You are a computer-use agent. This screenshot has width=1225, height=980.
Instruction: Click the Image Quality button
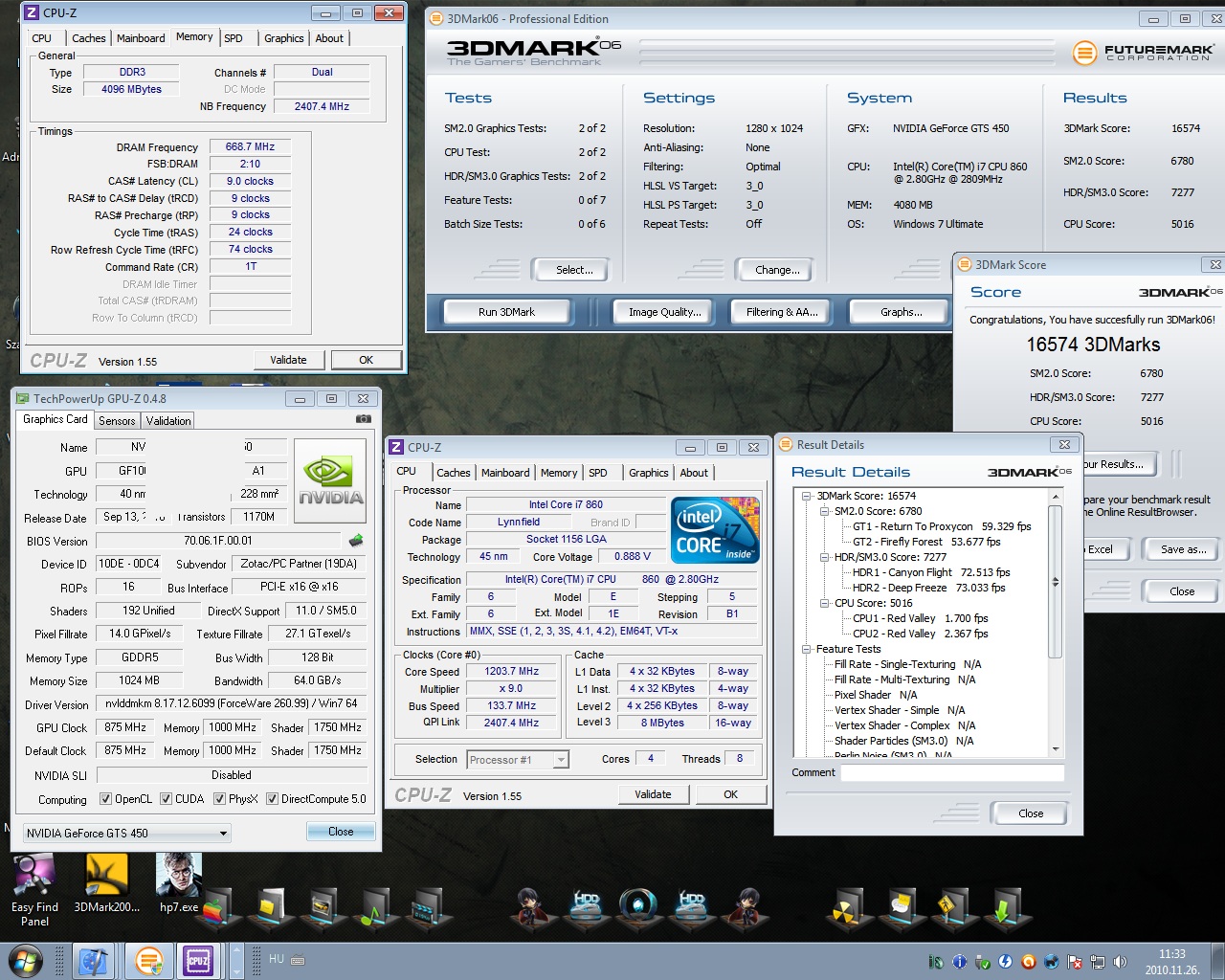(x=664, y=312)
